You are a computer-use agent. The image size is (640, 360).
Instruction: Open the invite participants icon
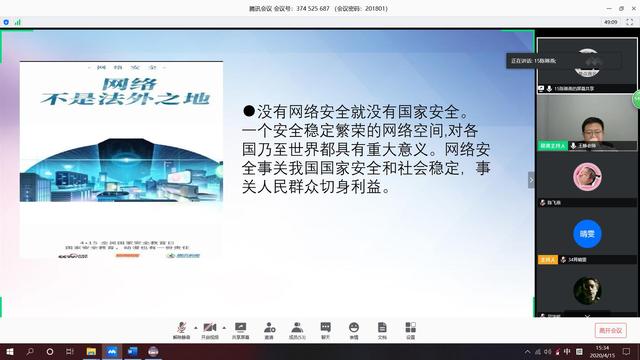269,330
